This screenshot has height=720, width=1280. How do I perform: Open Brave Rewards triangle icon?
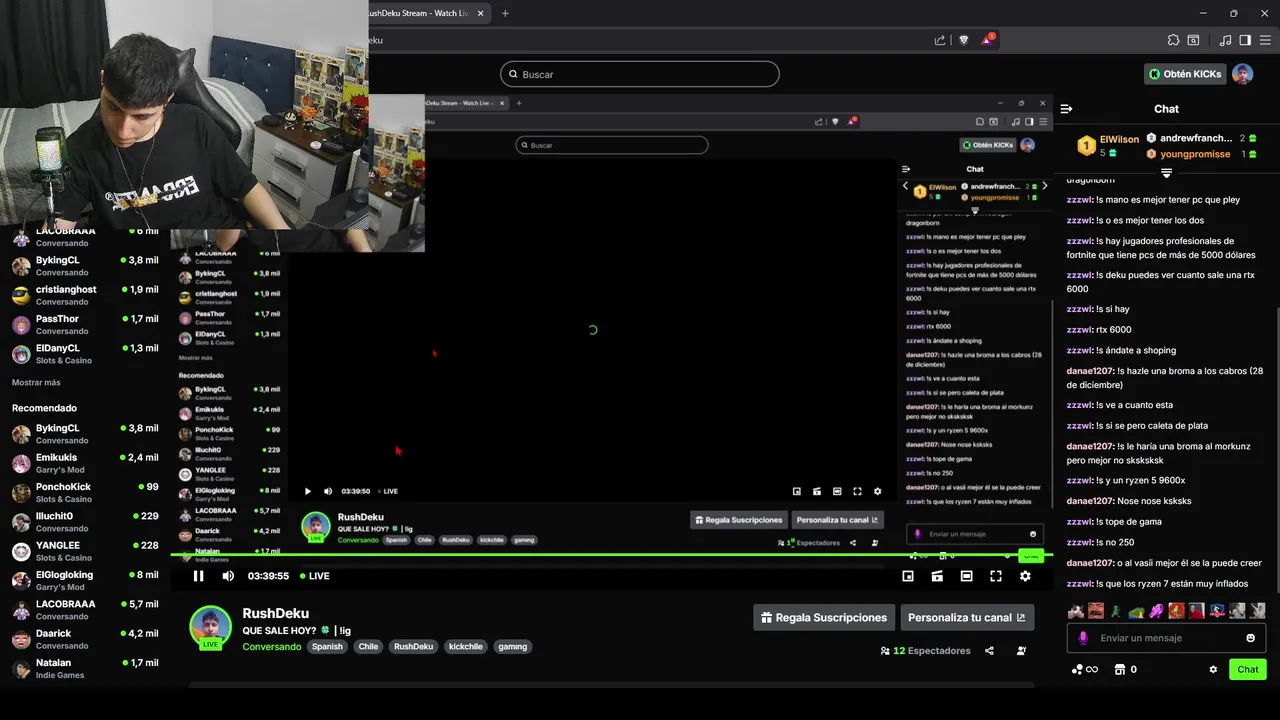(988, 40)
